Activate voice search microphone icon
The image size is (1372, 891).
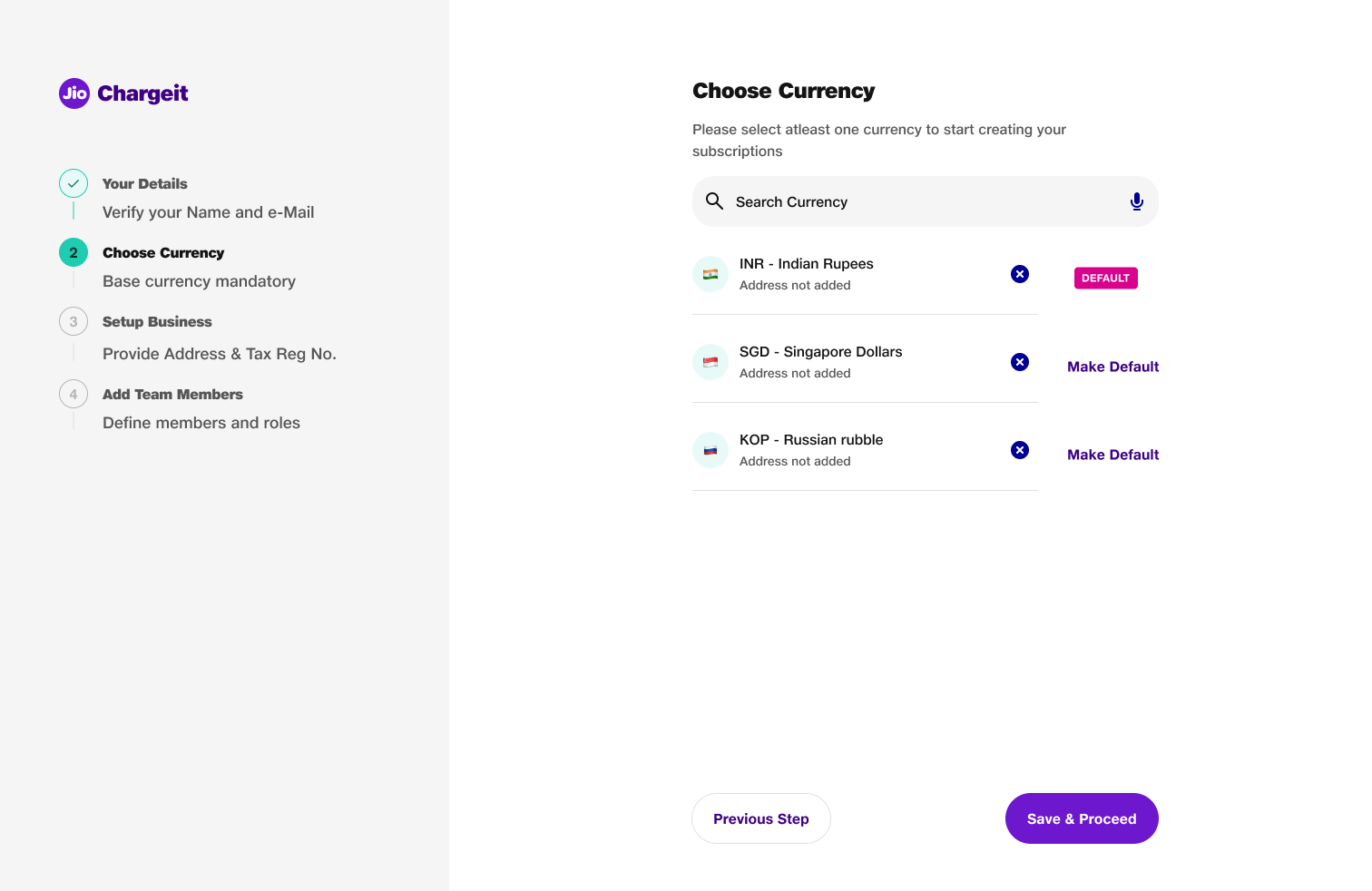(1136, 201)
